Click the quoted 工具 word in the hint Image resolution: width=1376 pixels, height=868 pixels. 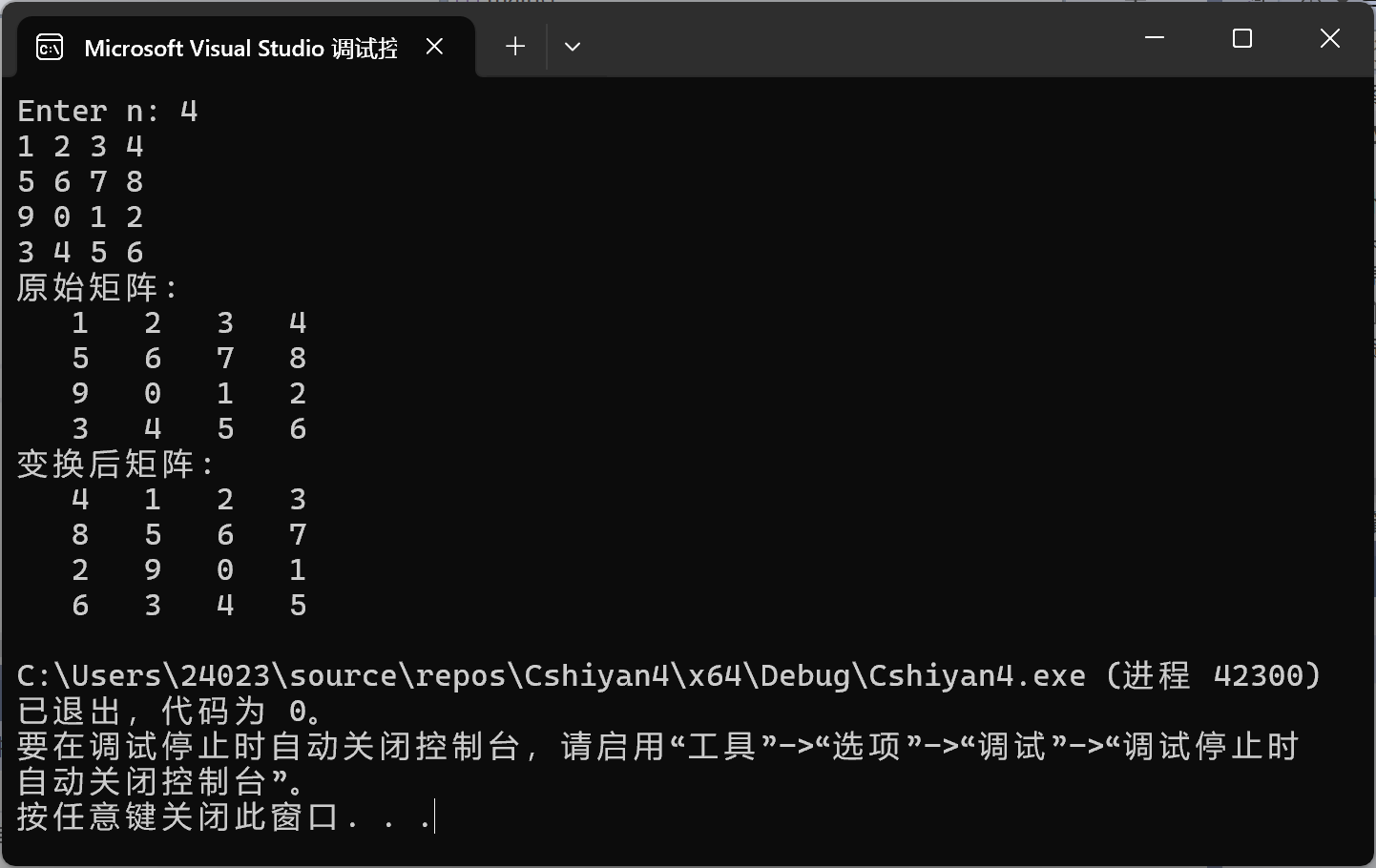click(x=722, y=746)
